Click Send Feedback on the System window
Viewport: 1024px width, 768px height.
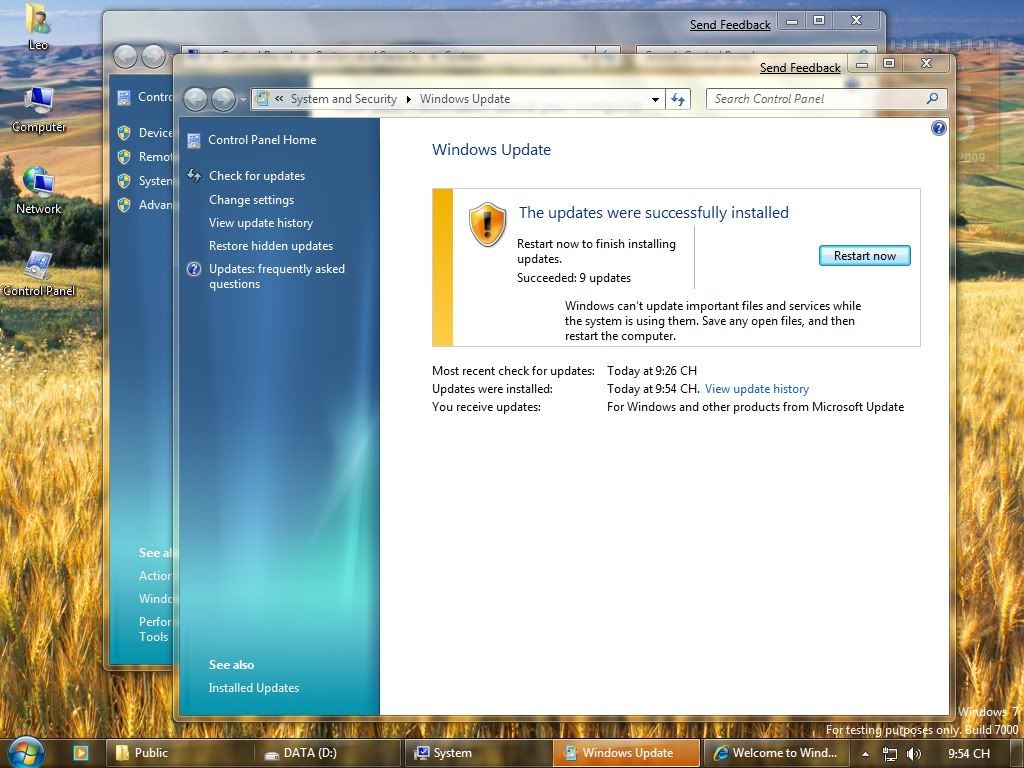pos(730,25)
